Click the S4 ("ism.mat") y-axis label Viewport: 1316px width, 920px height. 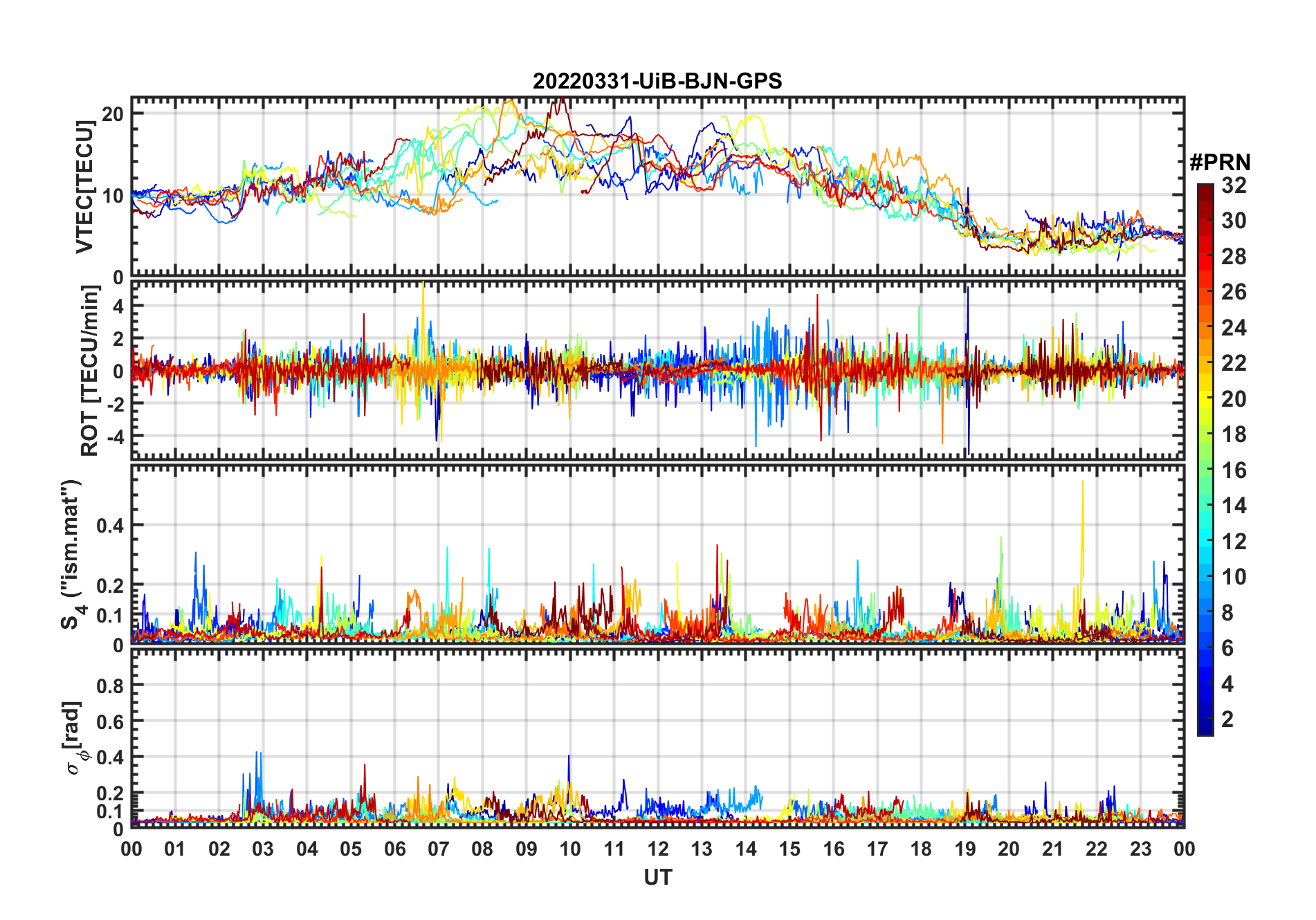(73, 554)
